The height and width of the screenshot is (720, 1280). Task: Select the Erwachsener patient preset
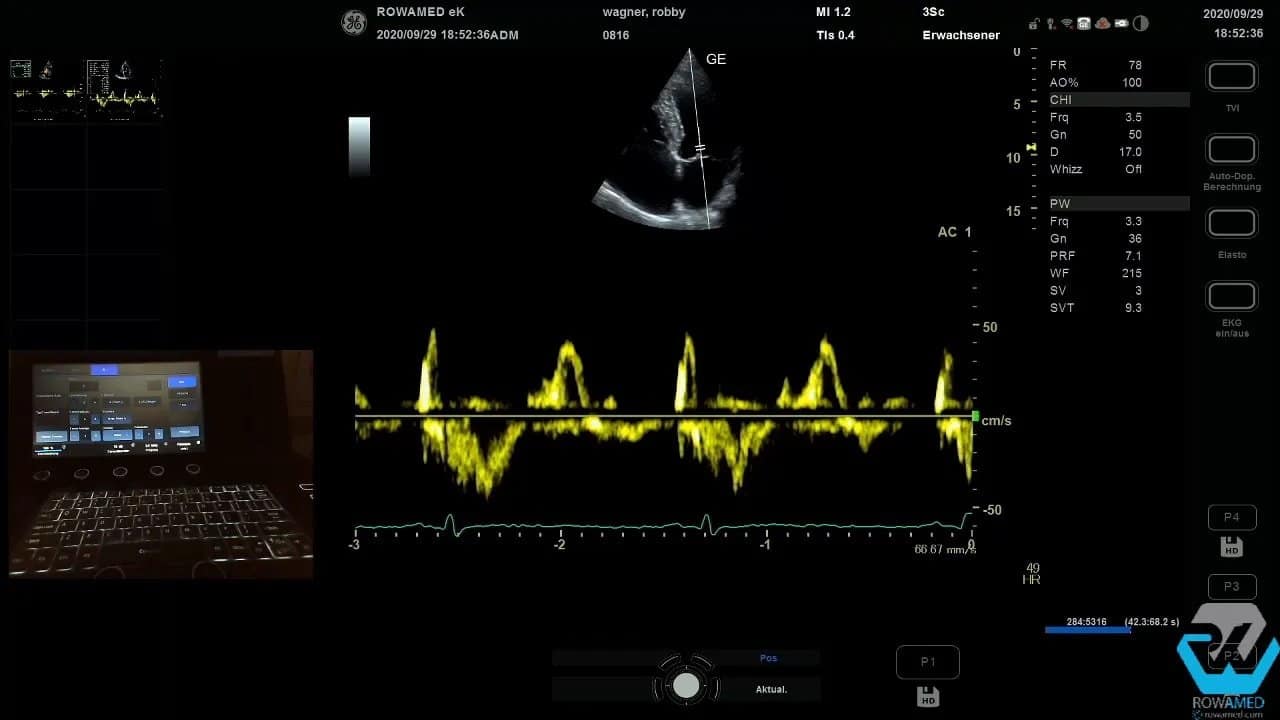click(x=960, y=34)
